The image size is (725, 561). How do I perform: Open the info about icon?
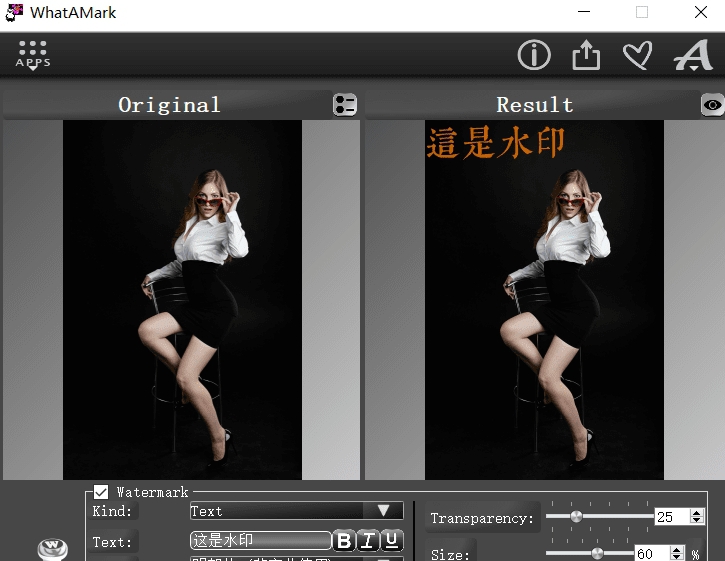534,55
